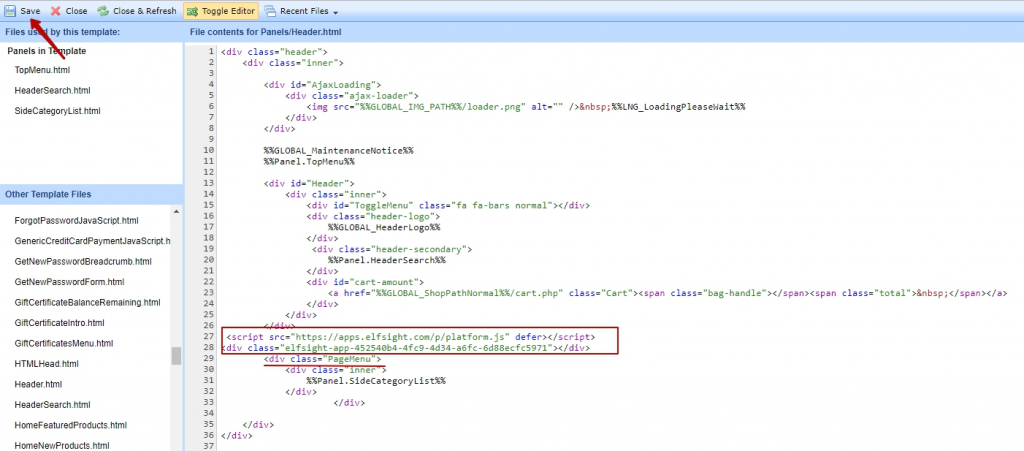Click the div class="ajax-loader" line
The height and width of the screenshot is (451, 1024).
pos(352,95)
